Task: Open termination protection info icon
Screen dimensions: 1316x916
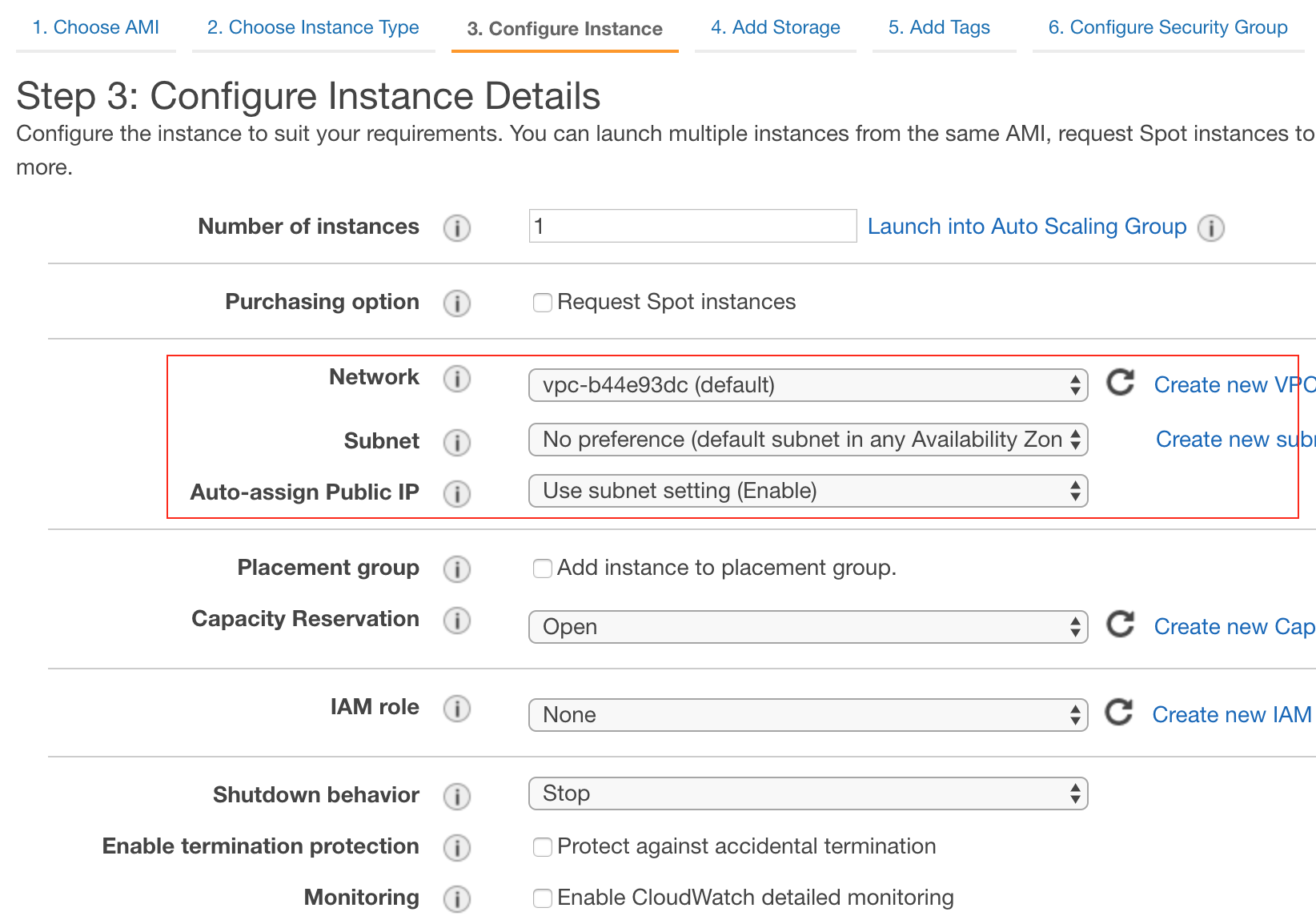Action: [x=457, y=848]
